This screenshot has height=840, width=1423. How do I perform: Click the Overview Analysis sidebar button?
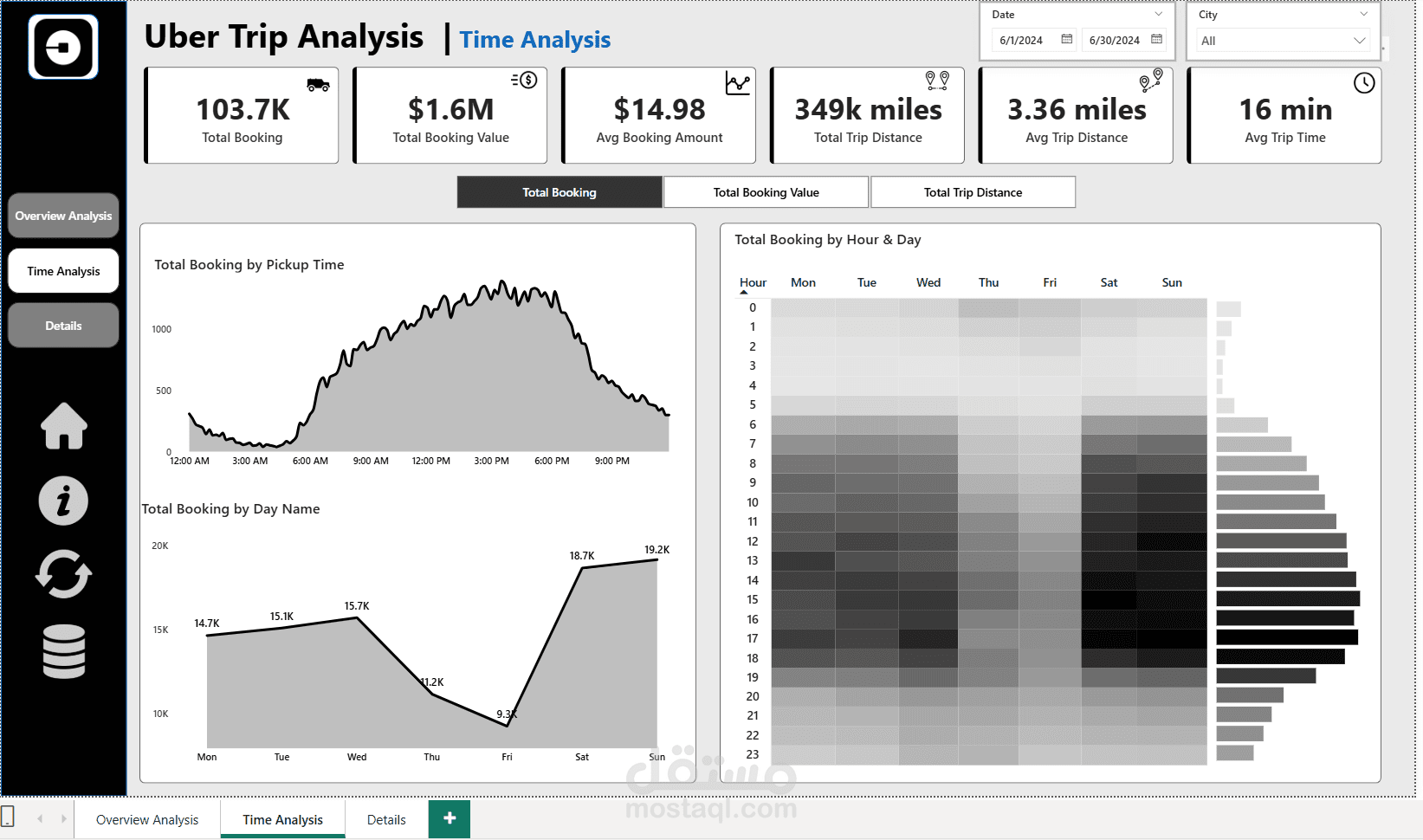(x=63, y=216)
